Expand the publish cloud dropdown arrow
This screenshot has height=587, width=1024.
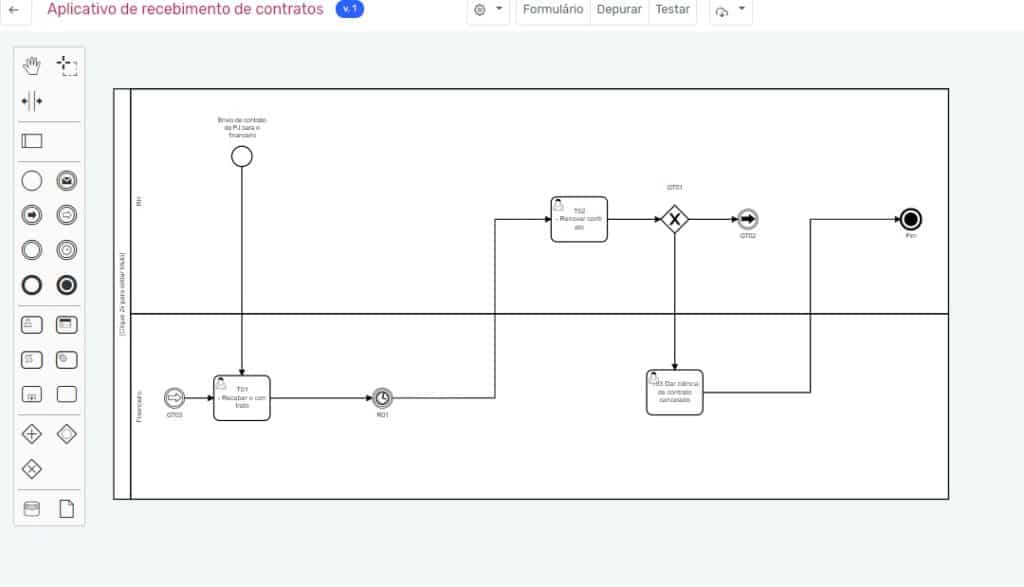tap(742, 10)
